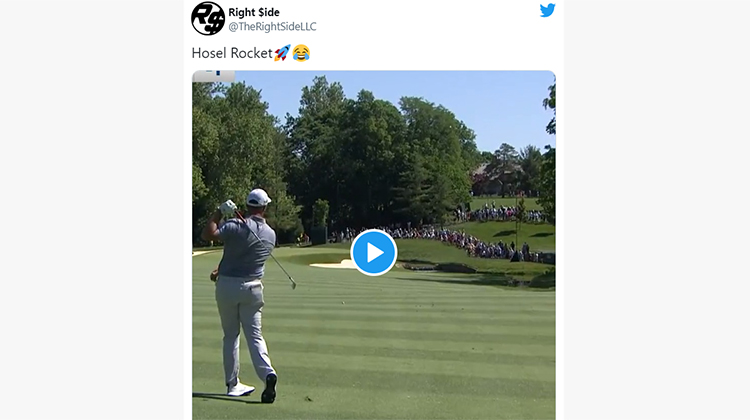Click the golfer's white left shoe
Image resolution: width=750 pixels, height=420 pixels.
(x=240, y=389)
